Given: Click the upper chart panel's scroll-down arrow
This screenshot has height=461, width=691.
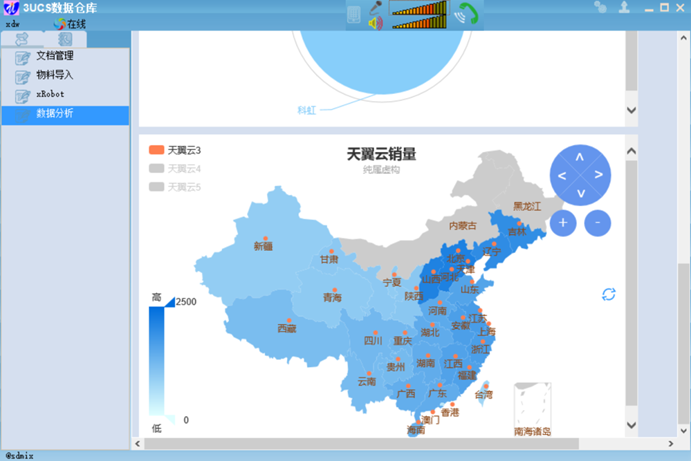Looking at the screenshot, I should (x=632, y=110).
